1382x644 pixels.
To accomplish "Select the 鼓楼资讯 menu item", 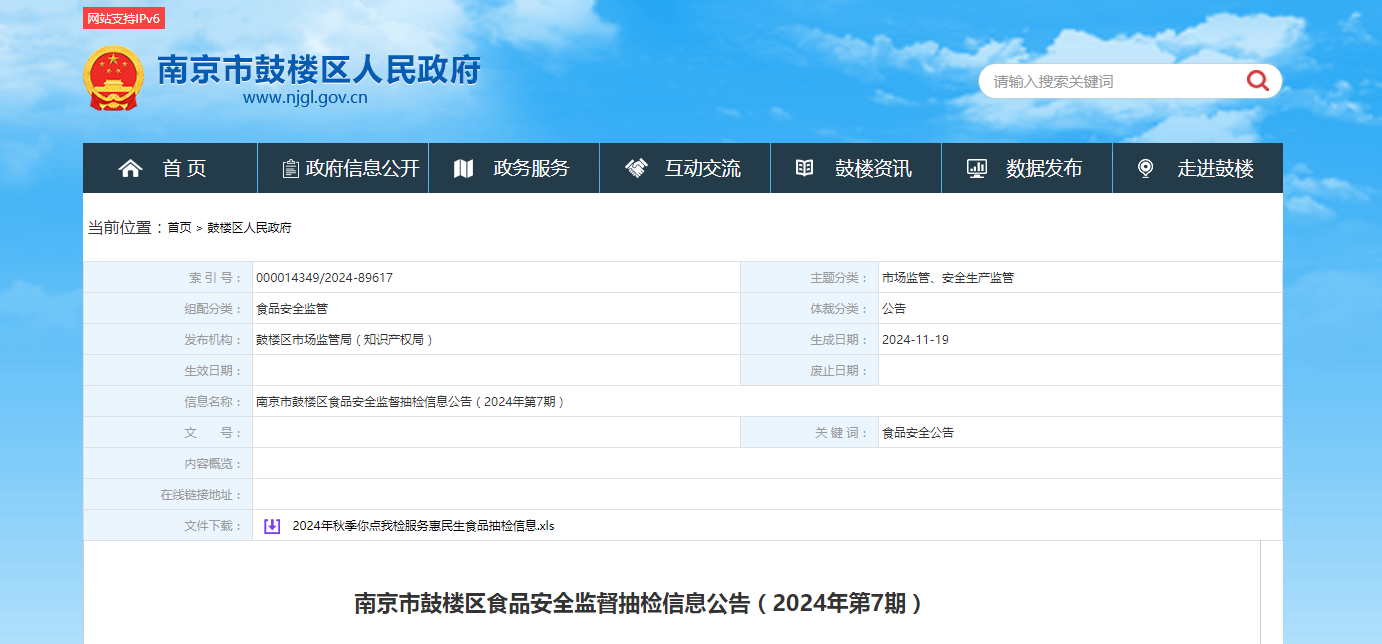I will click(856, 168).
